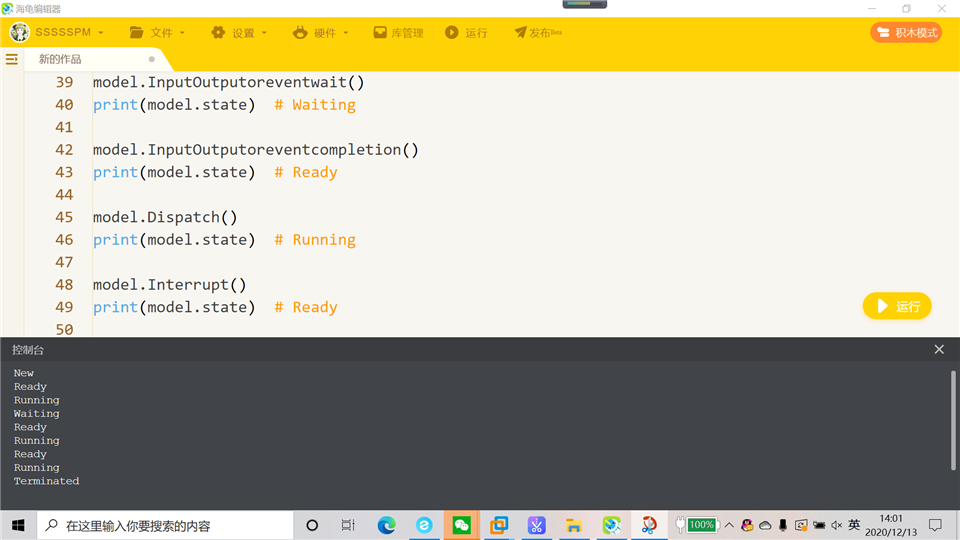Open Cortana circle icon
Image resolution: width=960 pixels, height=540 pixels.
point(312,525)
